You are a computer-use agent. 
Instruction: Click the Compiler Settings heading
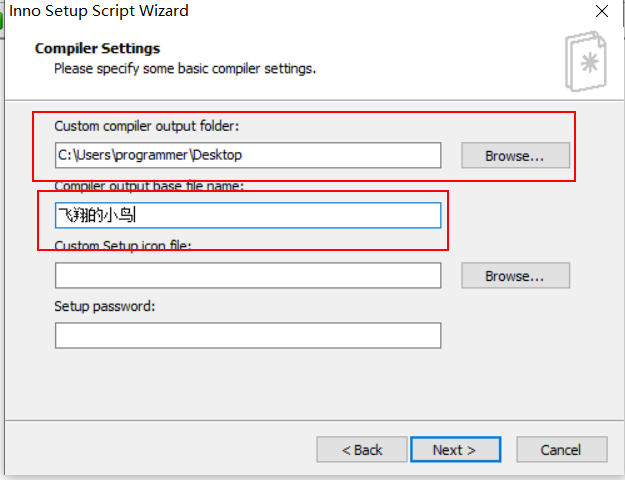click(98, 48)
